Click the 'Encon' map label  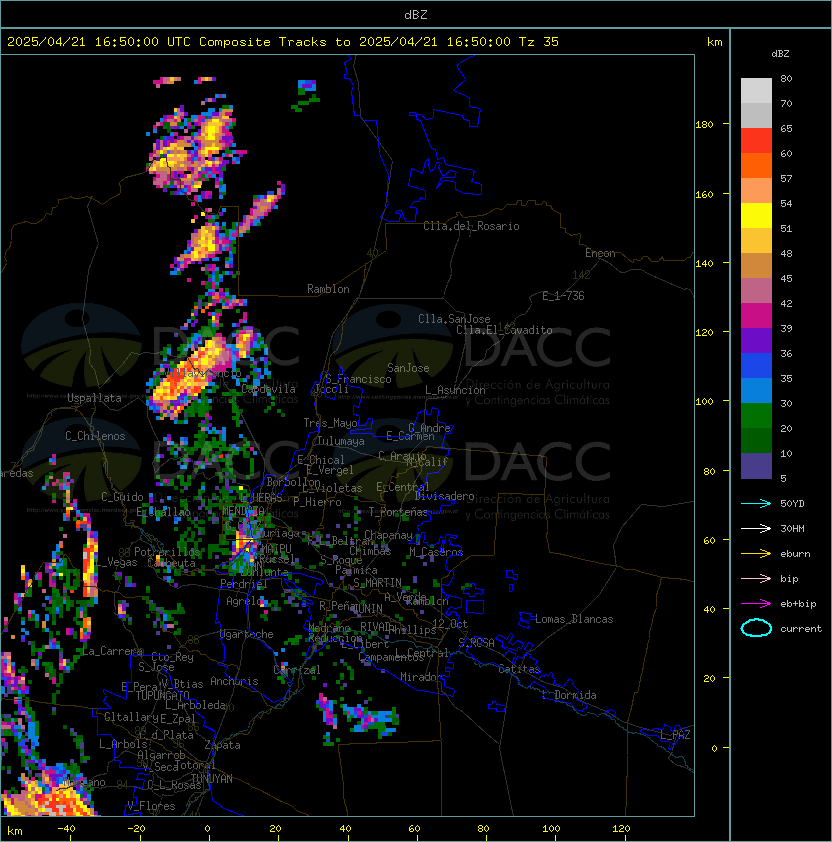(x=600, y=253)
